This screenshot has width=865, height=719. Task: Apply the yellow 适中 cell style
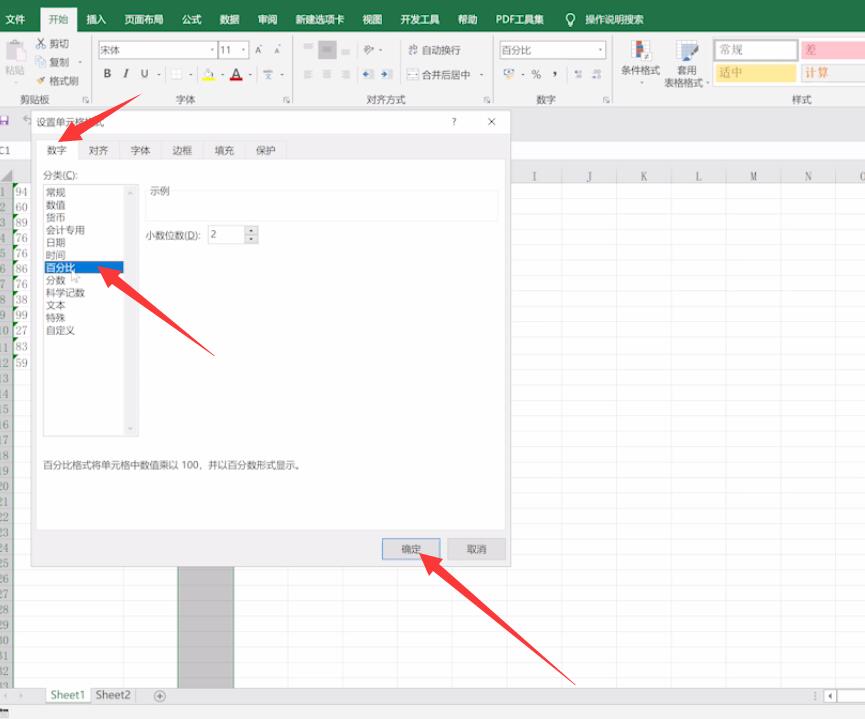tap(755, 73)
